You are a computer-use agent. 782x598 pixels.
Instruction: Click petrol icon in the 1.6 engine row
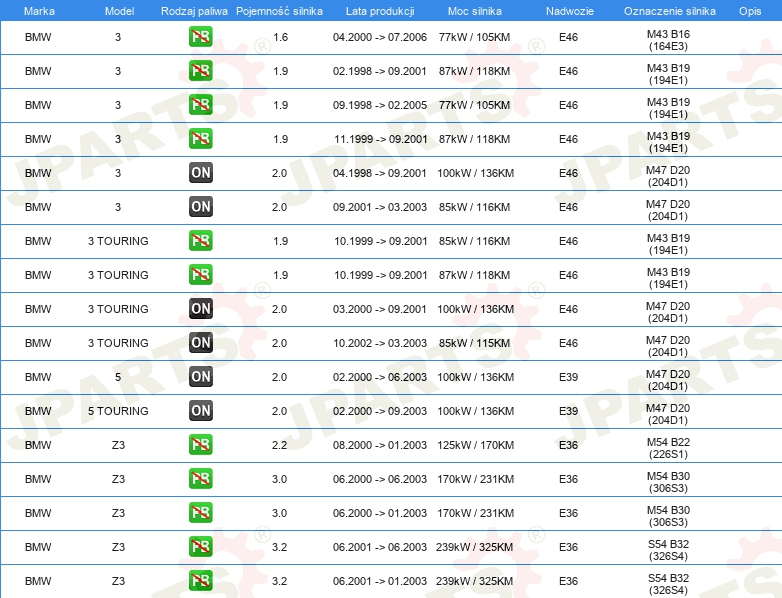point(200,37)
